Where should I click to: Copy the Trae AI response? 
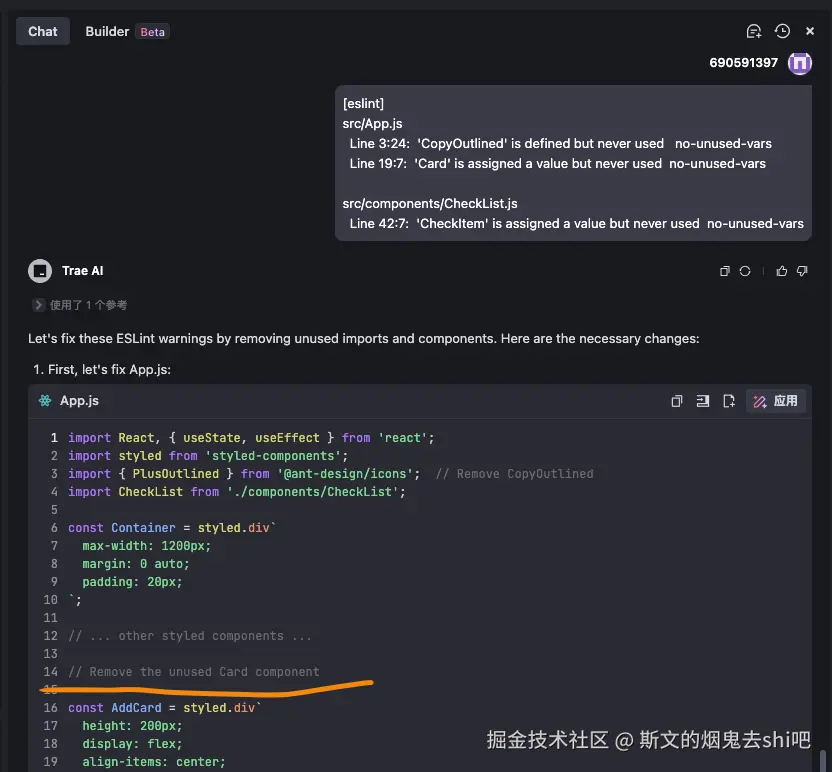725,271
